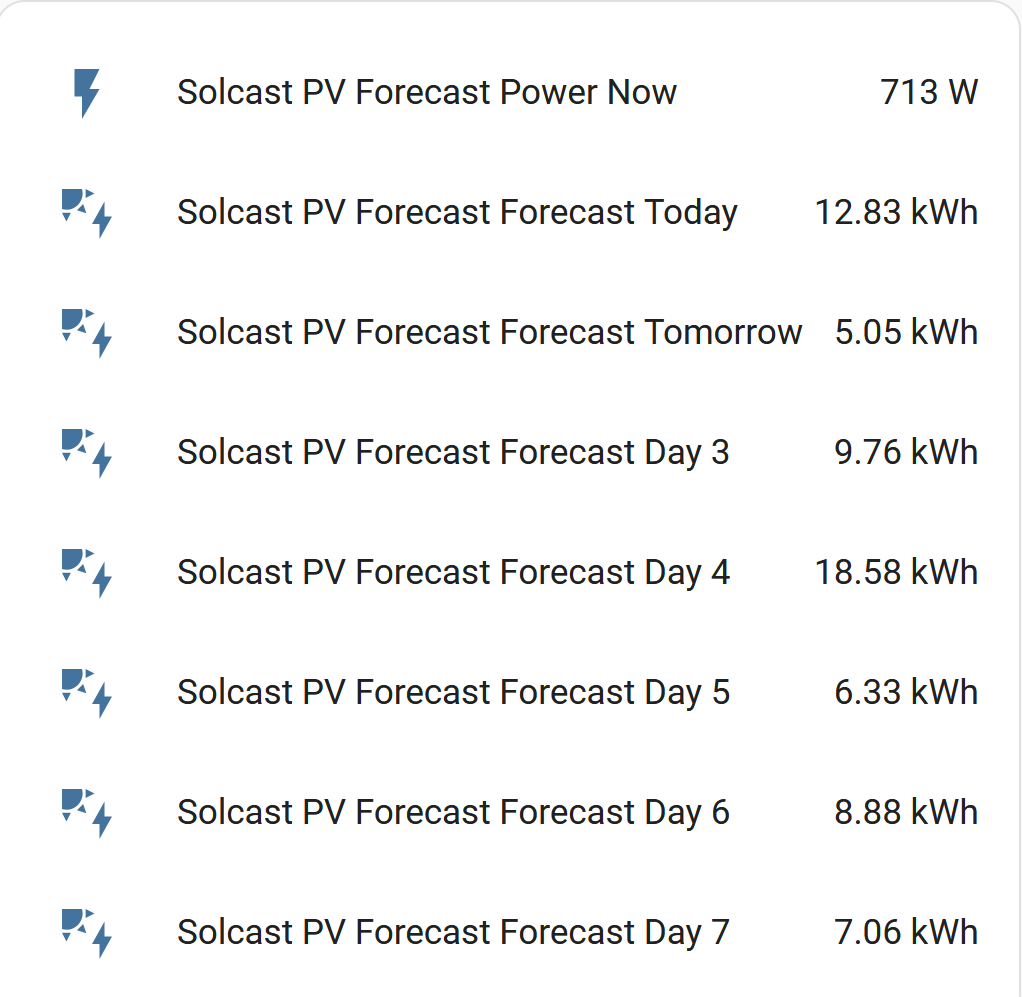Select the 18.58 kWh Day 4 value
This screenshot has height=997, width=1022.
click(896, 572)
